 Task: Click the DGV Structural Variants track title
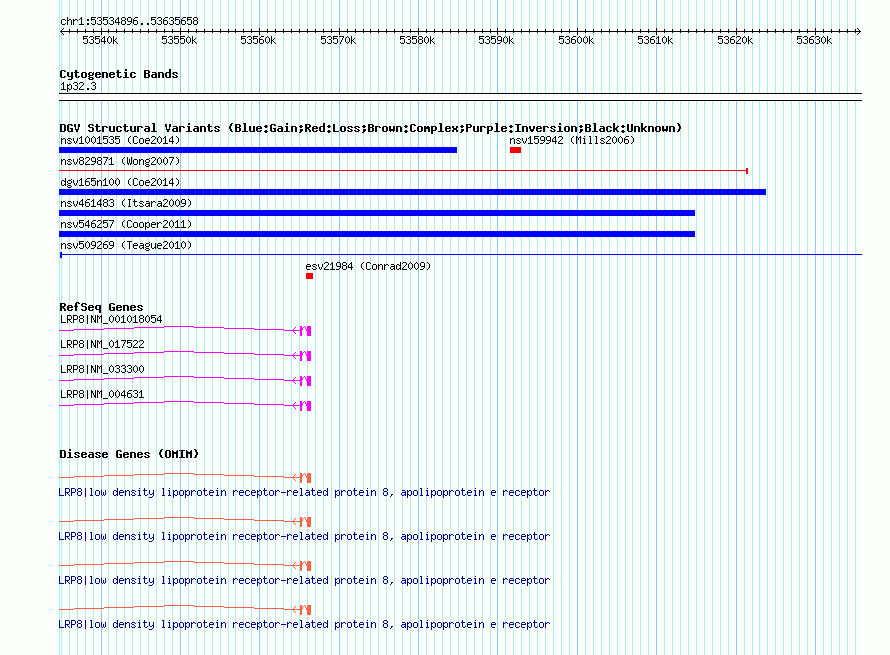point(371,128)
